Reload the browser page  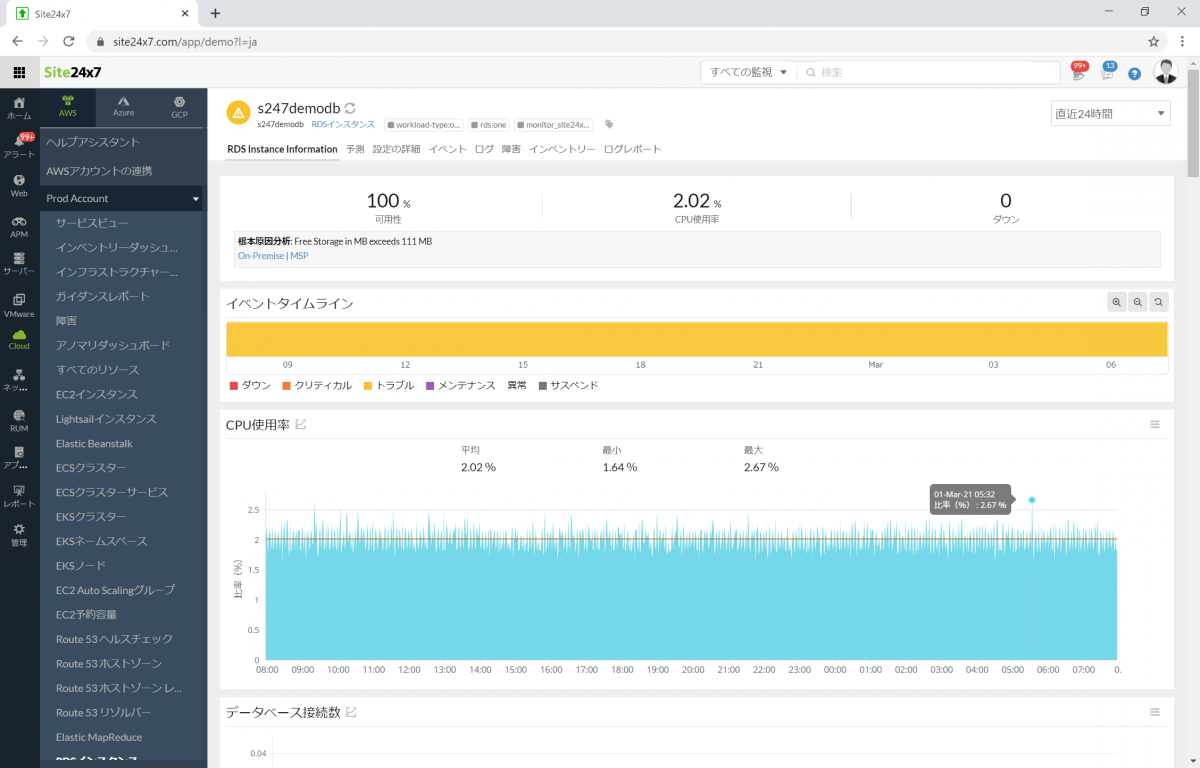tap(69, 42)
